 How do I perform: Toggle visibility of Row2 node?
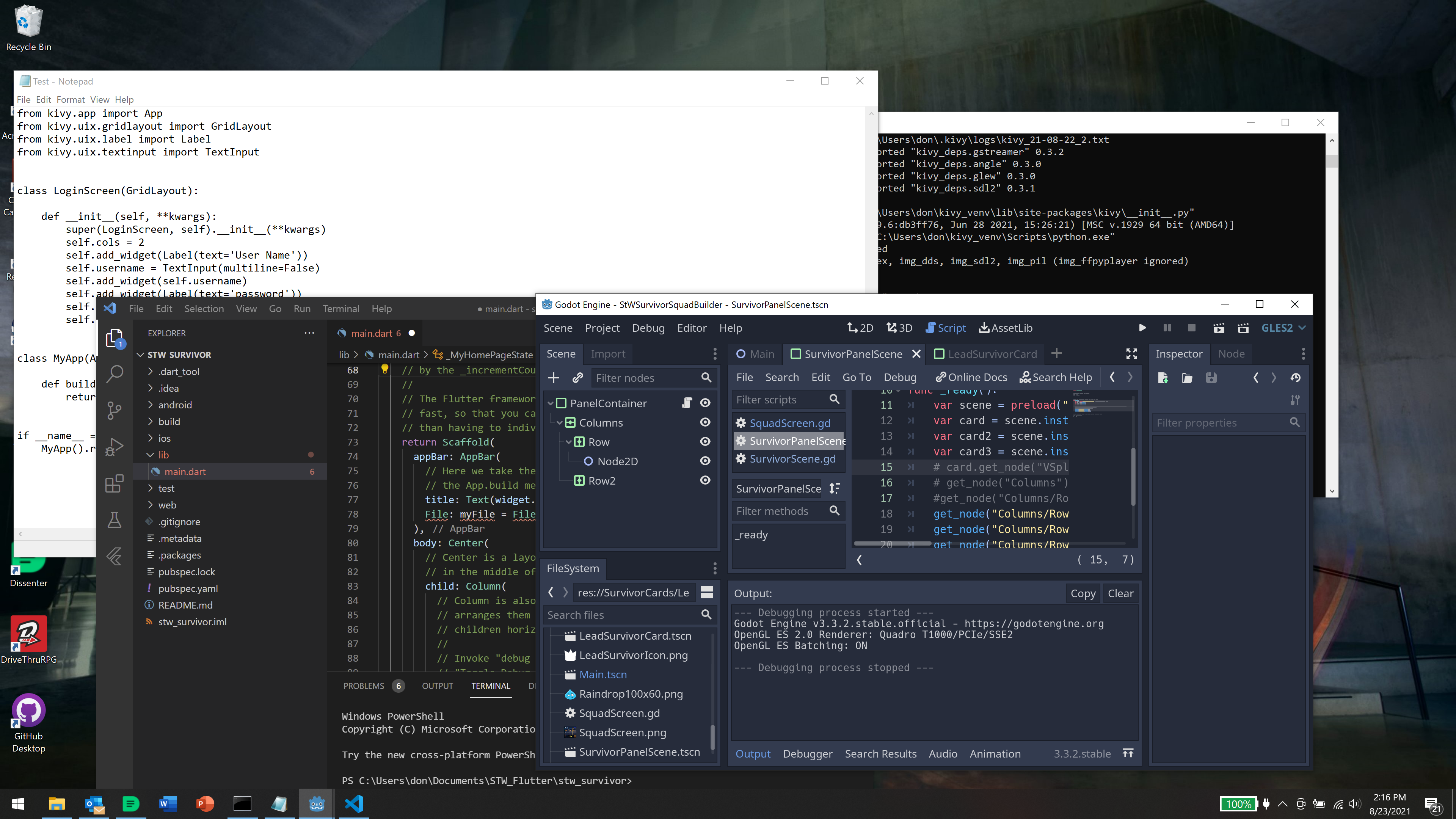705,480
